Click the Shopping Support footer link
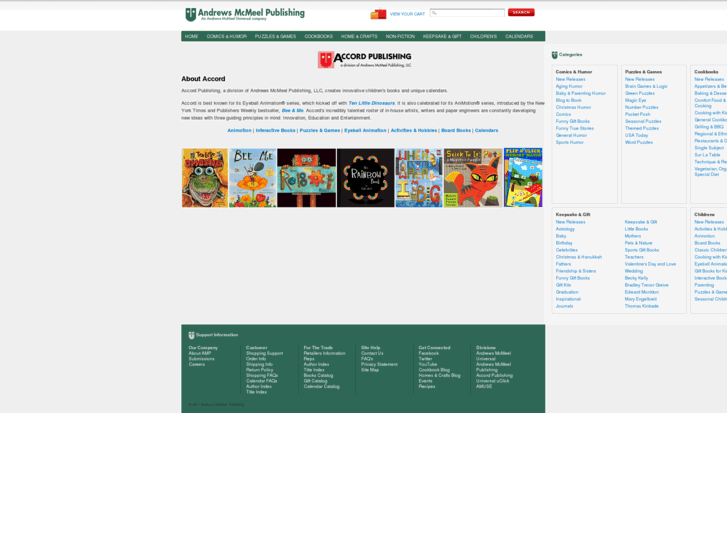The image size is (727, 545). (x=264, y=353)
